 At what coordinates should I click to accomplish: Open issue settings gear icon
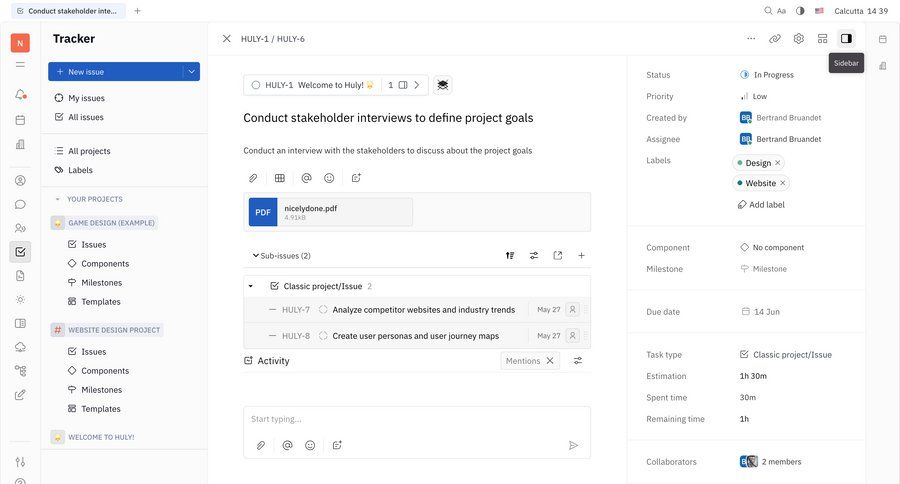798,39
